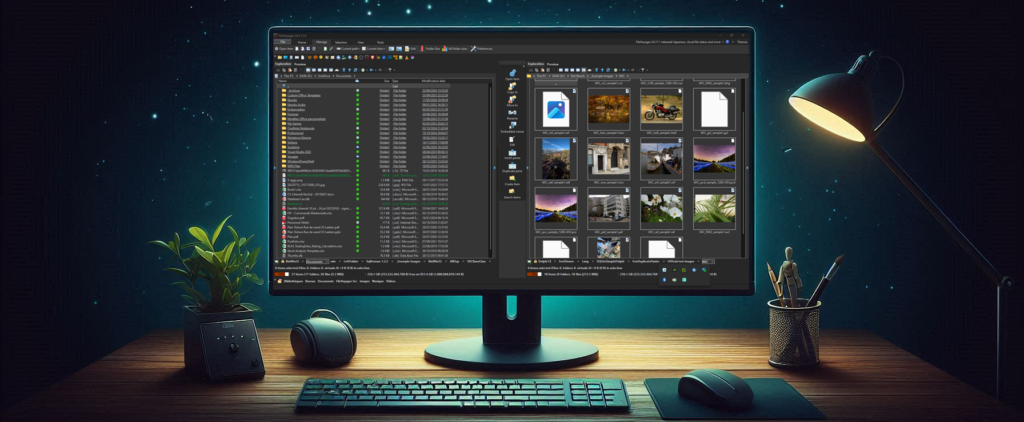Click OneDrive in left pane breadcrumb
1024x422 pixels.
click(x=324, y=76)
